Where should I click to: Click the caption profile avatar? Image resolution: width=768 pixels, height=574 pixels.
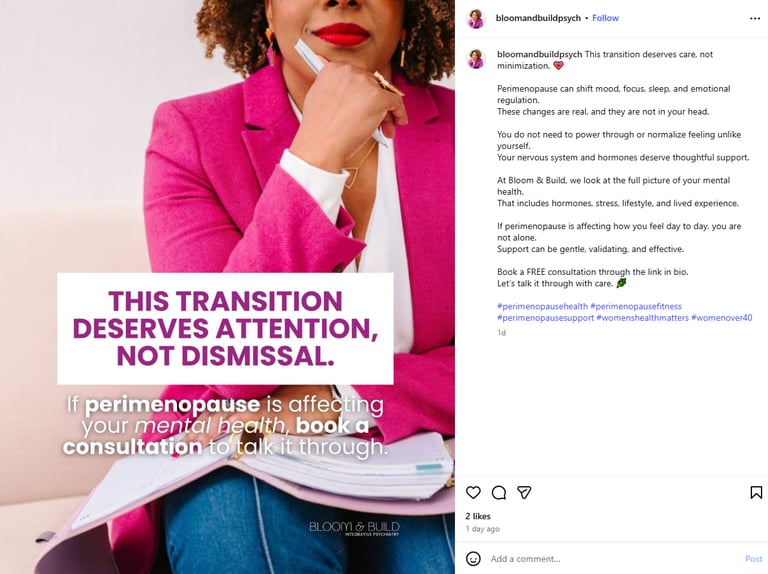click(x=476, y=59)
